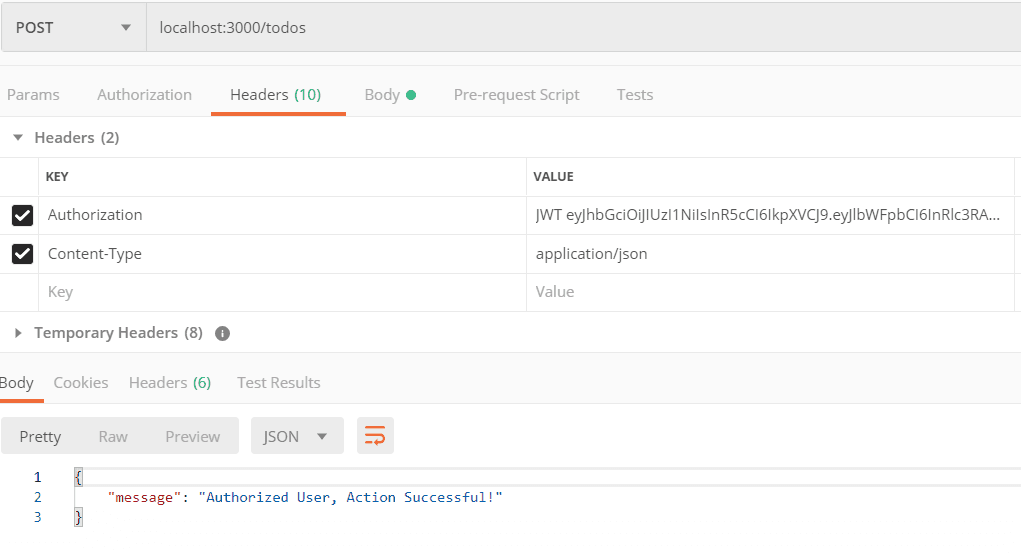Viewport: 1021px width, 553px height.
Task: Open the Test Results tab
Action: coord(279,382)
